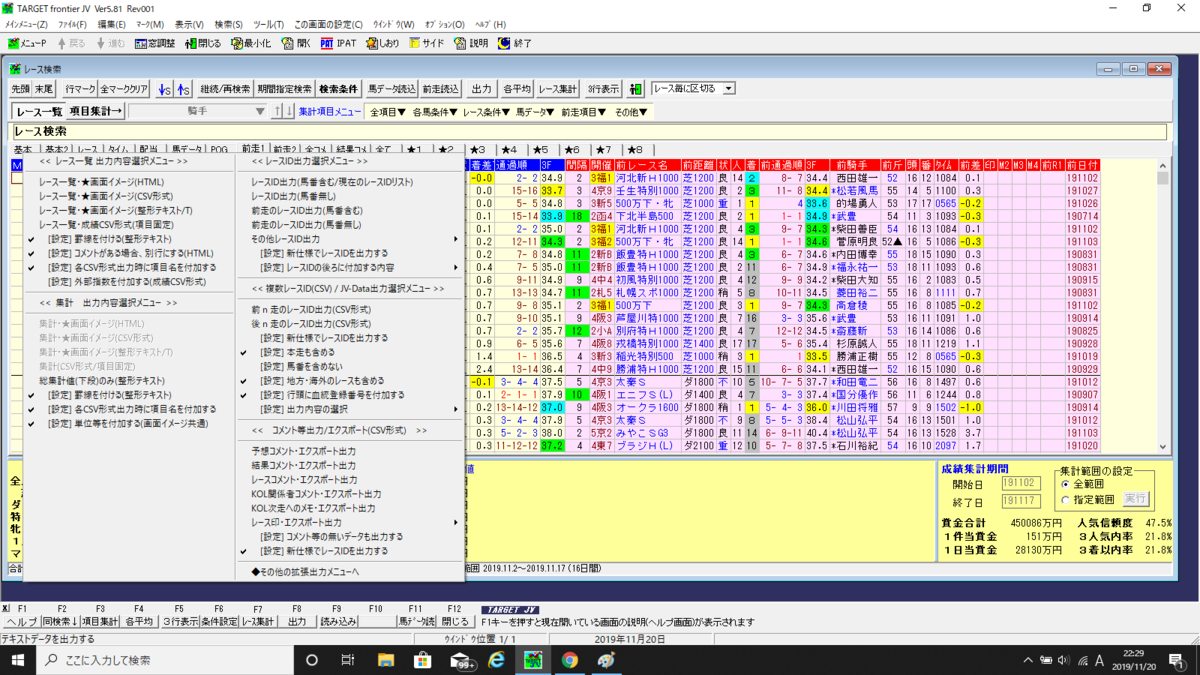The height and width of the screenshot is (675, 1200).
Task: Click the 説明 help explanation icon
Action: tap(471, 44)
